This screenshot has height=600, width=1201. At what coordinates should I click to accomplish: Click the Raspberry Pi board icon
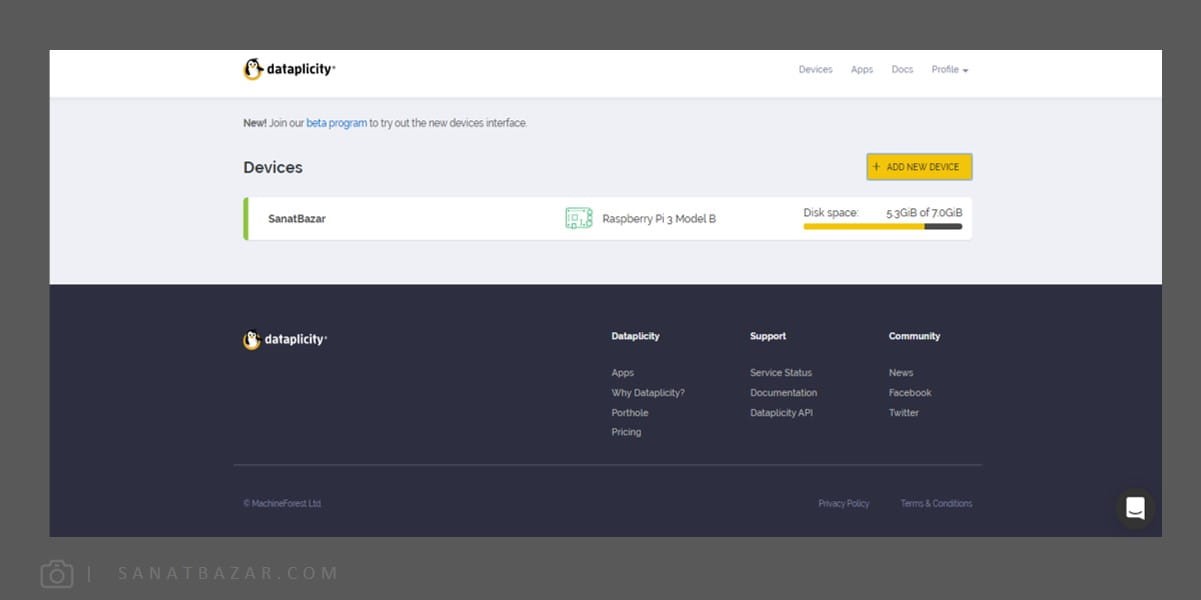pos(579,218)
